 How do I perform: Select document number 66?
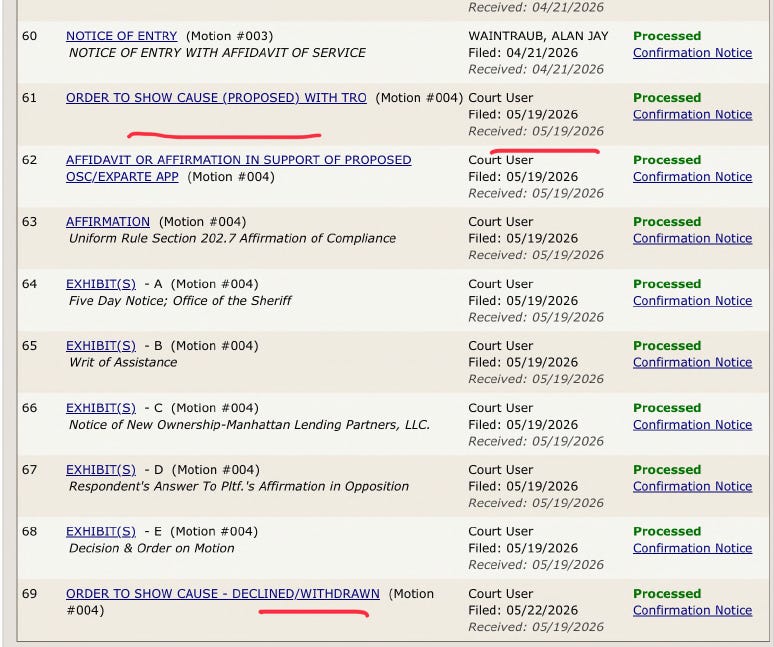tap(30, 408)
